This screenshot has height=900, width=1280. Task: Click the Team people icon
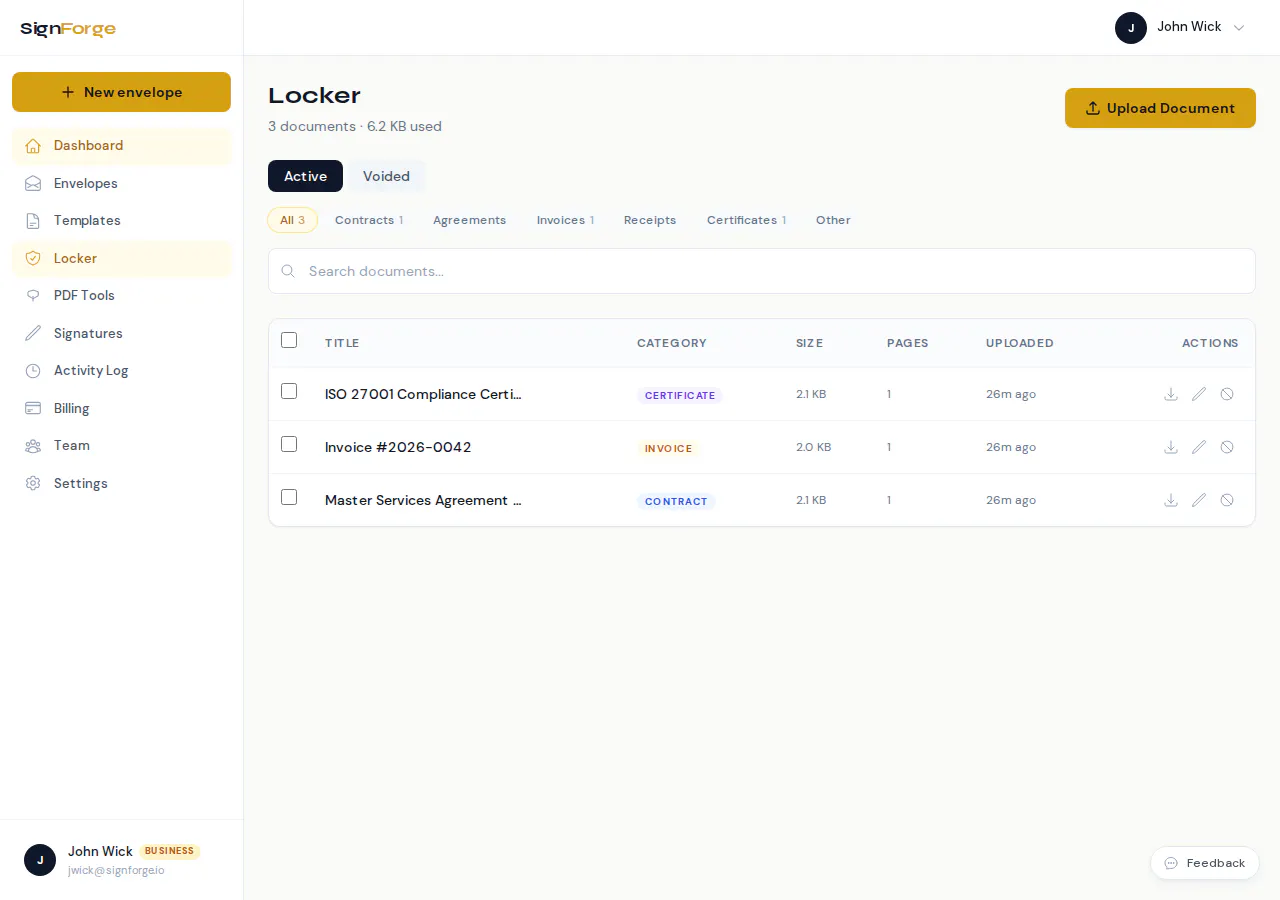tap(33, 446)
